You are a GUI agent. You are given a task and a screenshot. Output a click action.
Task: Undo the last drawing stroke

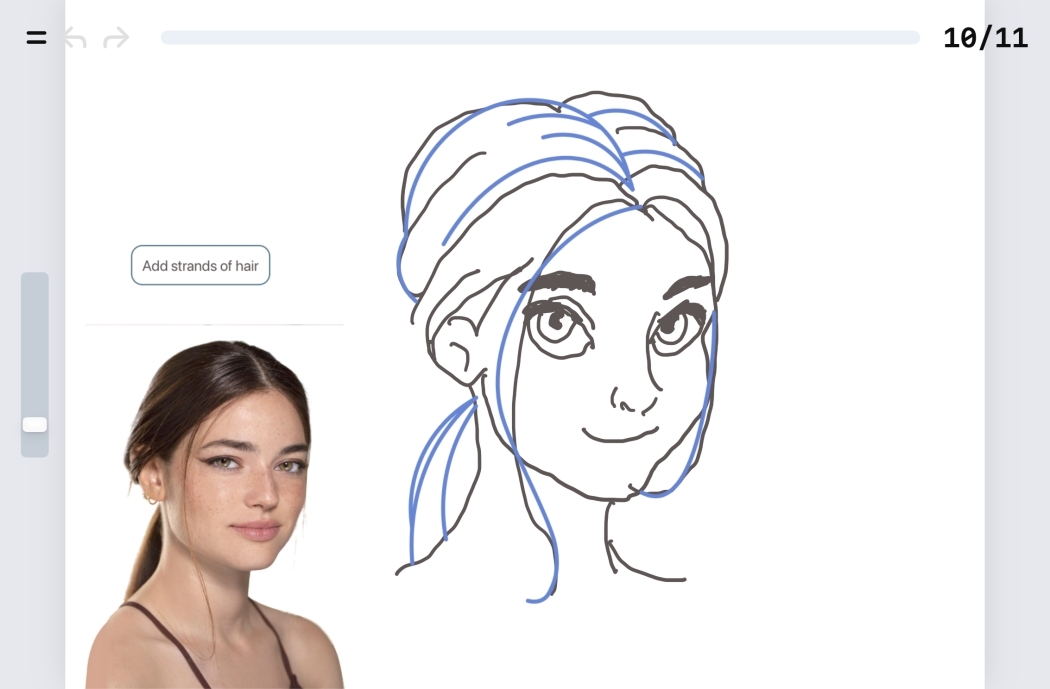pos(75,38)
